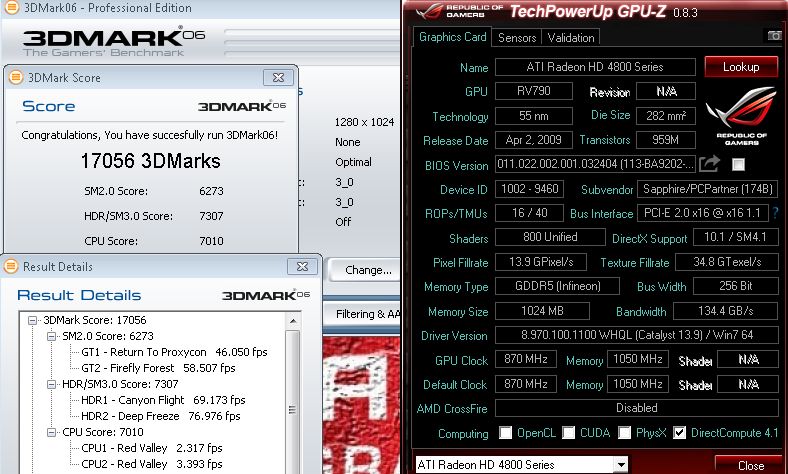Image resolution: width=788 pixels, height=474 pixels.
Task: Click the Release Date value Apr 2, 2009
Action: click(x=534, y=140)
